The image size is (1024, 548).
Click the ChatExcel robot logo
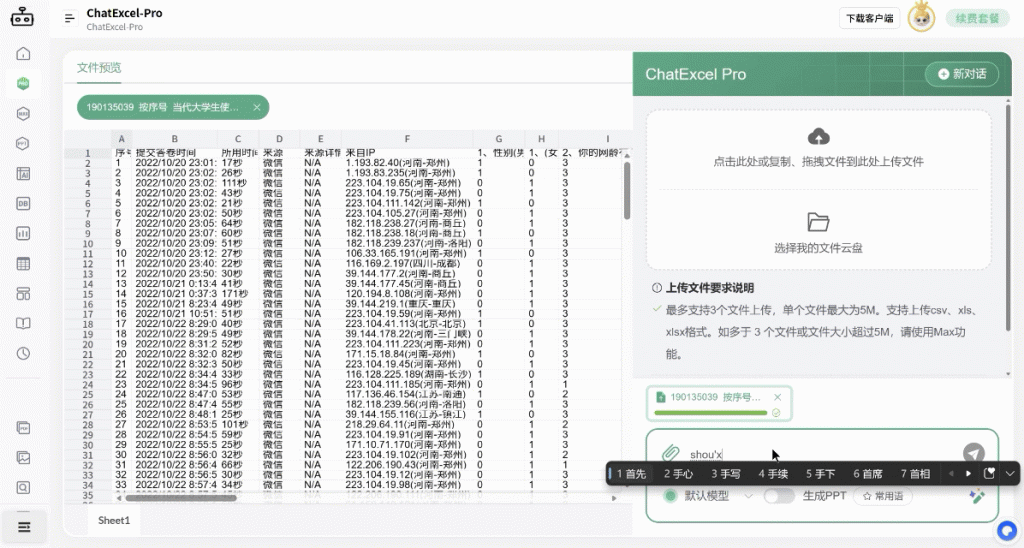pos(22,17)
